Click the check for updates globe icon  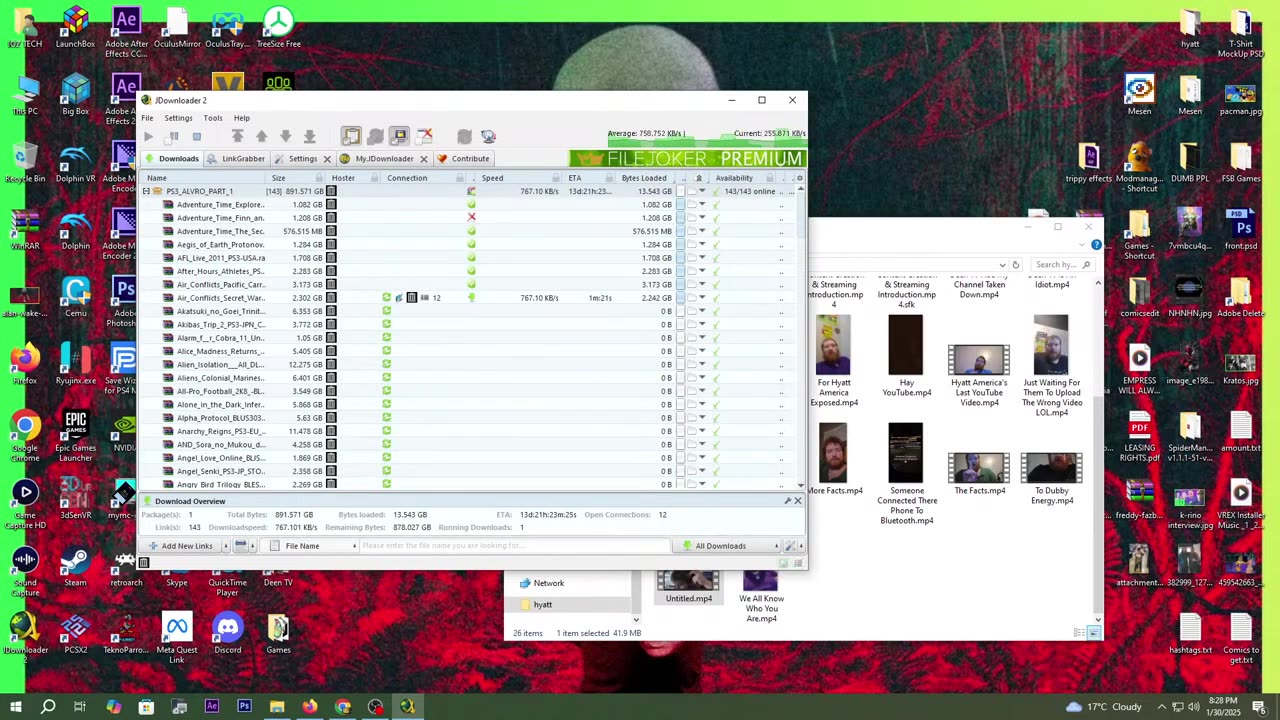[x=488, y=136]
